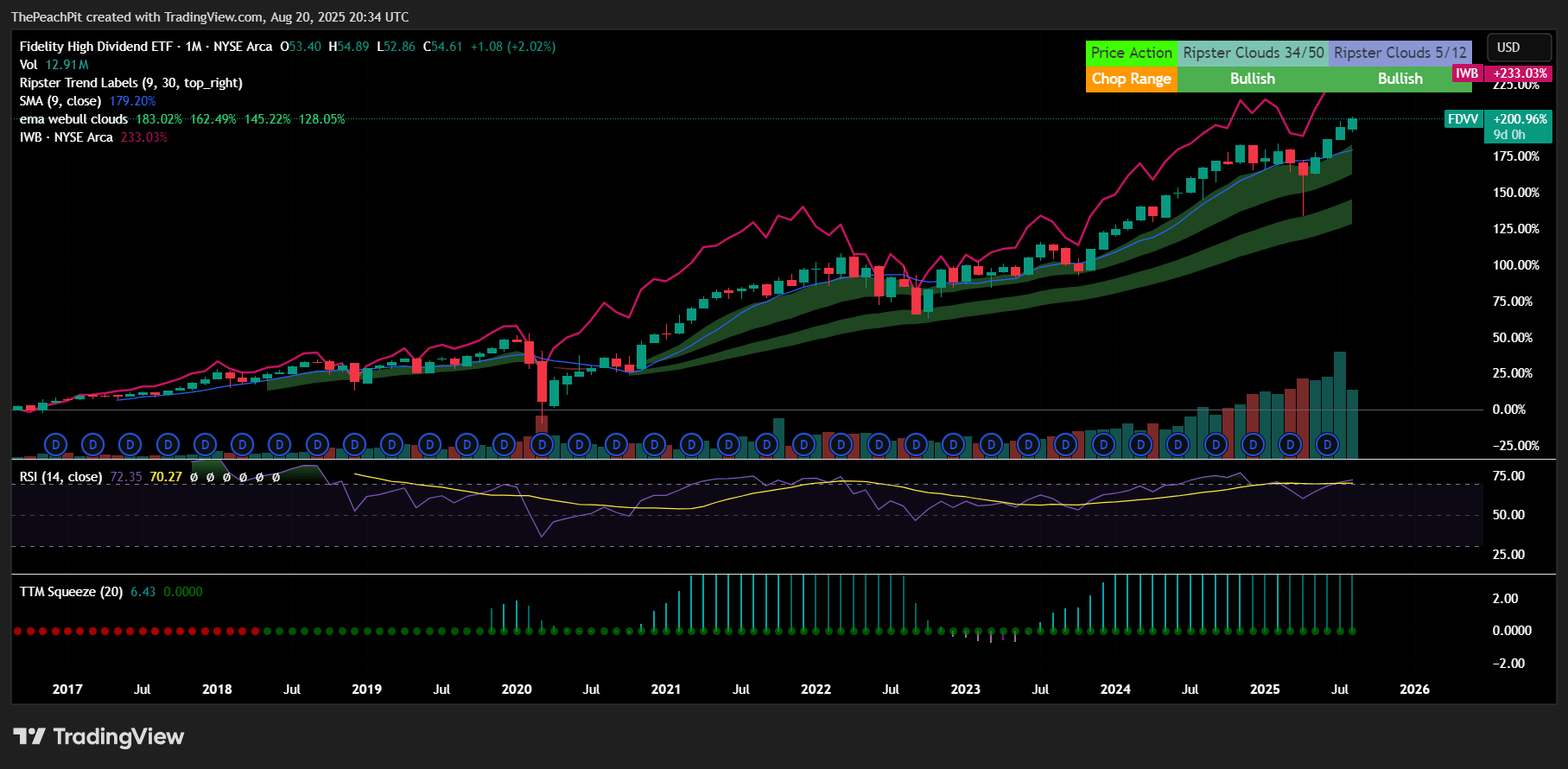
Task: Click the close value C54.61
Action: 443,47
